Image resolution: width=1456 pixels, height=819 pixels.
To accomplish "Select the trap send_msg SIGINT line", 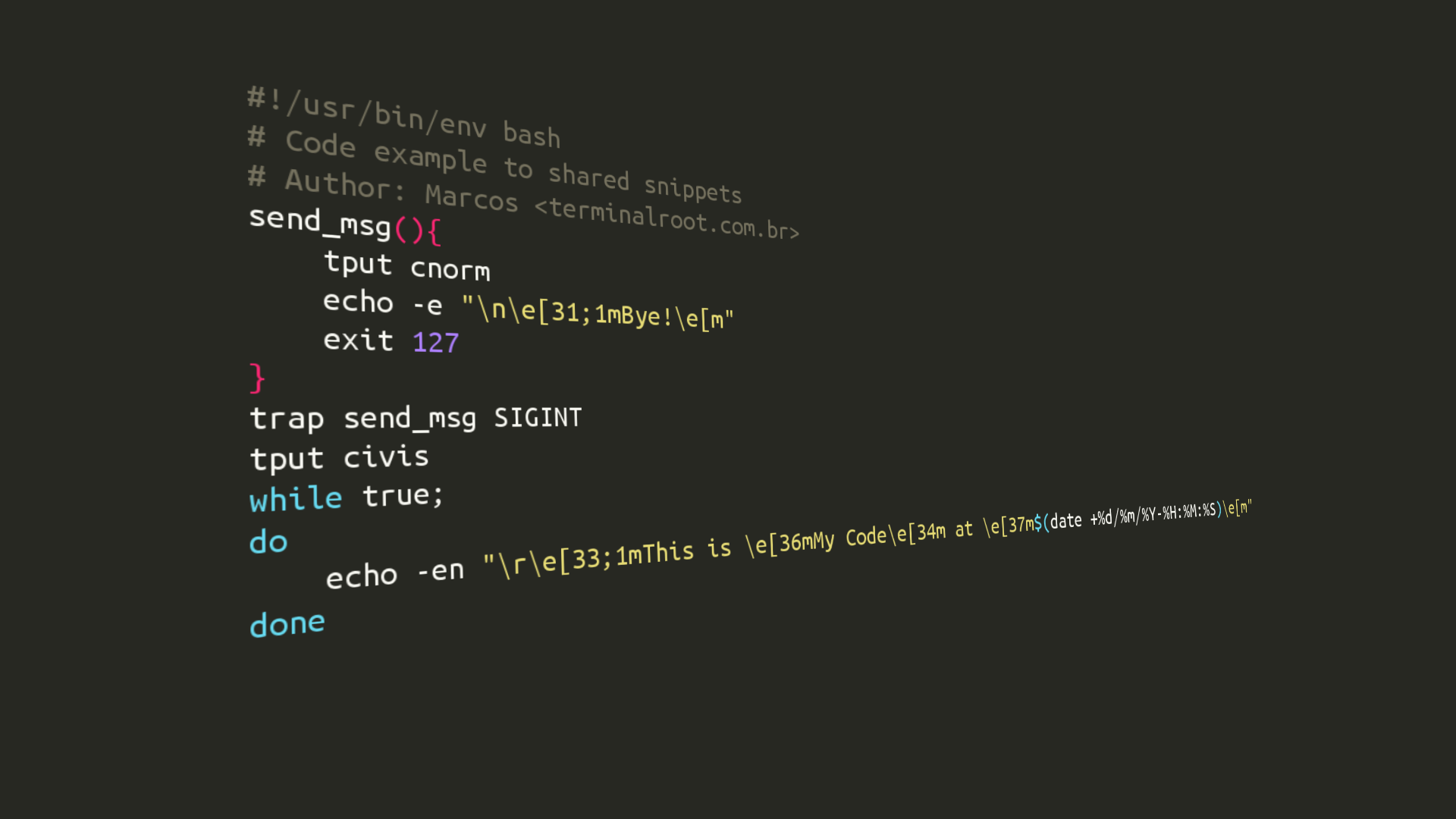I will [x=413, y=417].
